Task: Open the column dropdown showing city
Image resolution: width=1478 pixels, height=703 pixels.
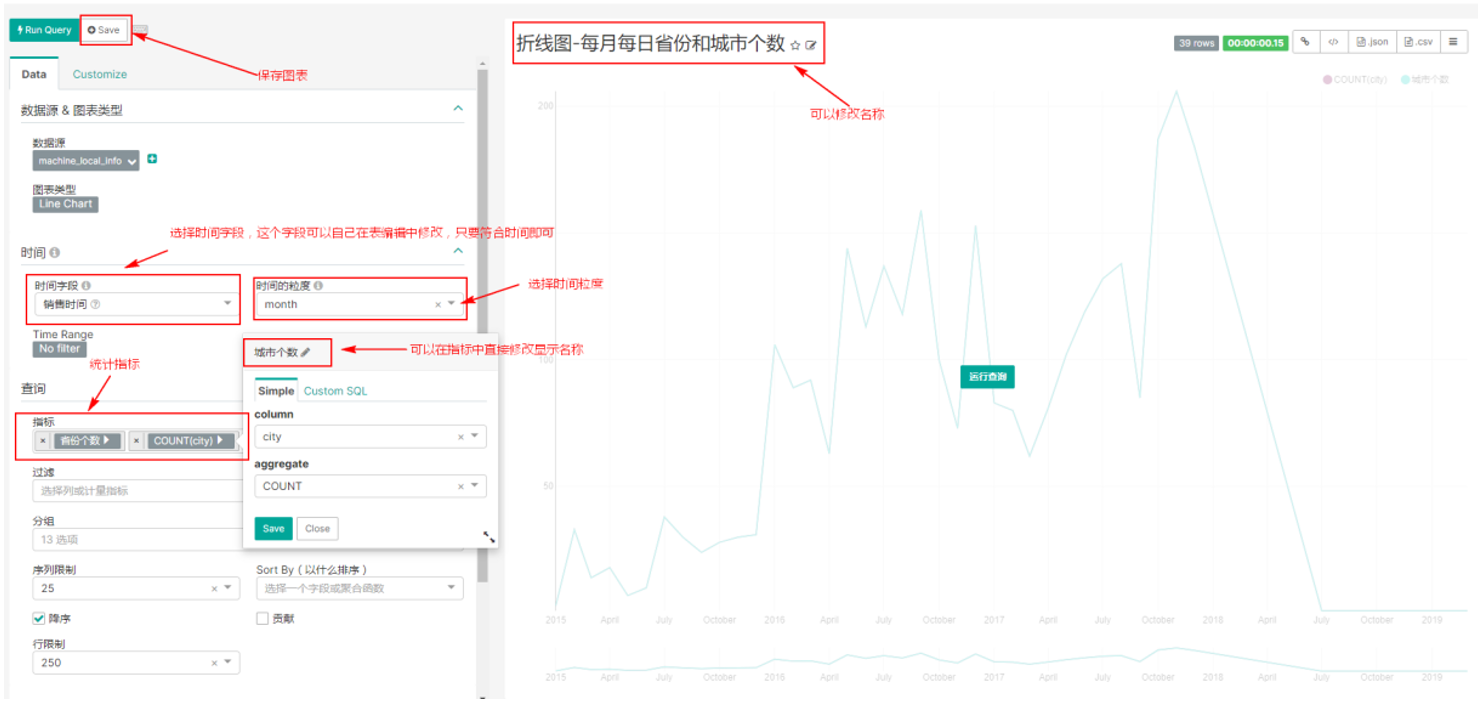Action: click(370, 437)
